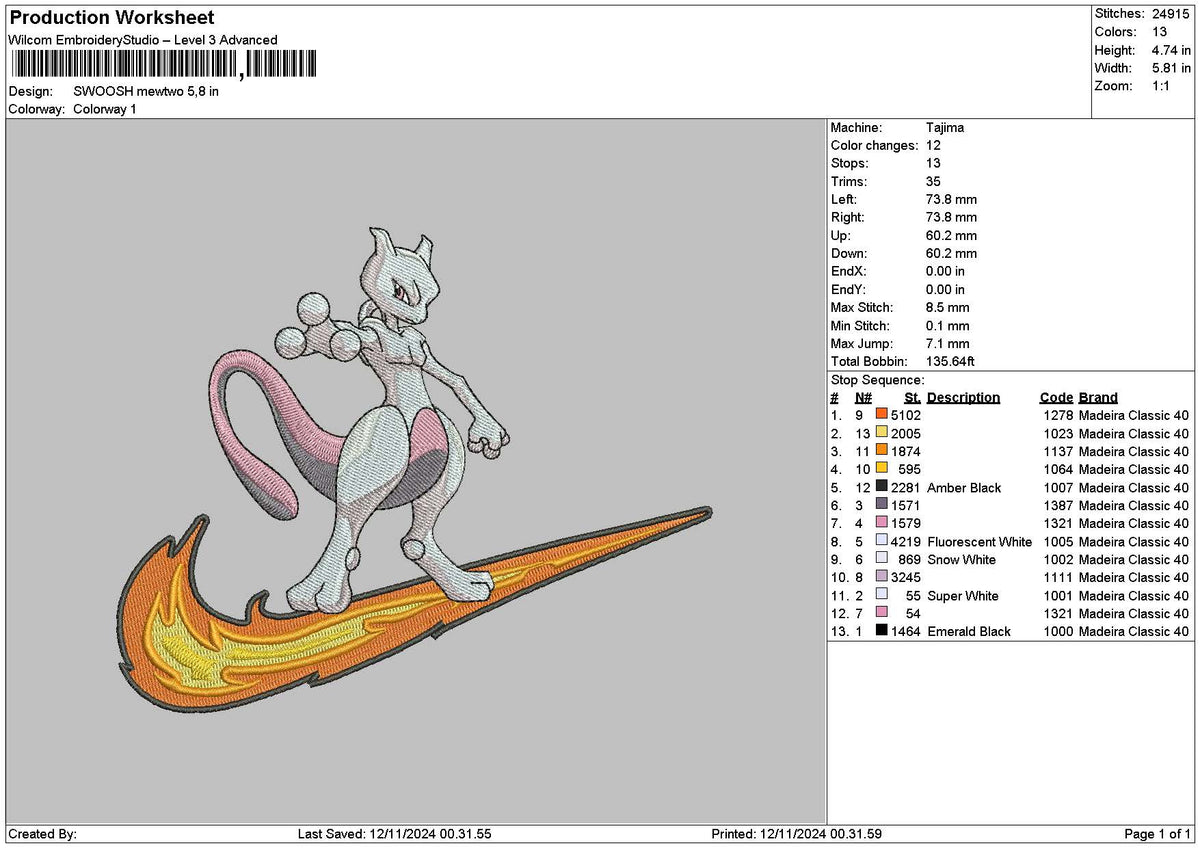Click the Width value '5.81 in'

click(x=1171, y=68)
